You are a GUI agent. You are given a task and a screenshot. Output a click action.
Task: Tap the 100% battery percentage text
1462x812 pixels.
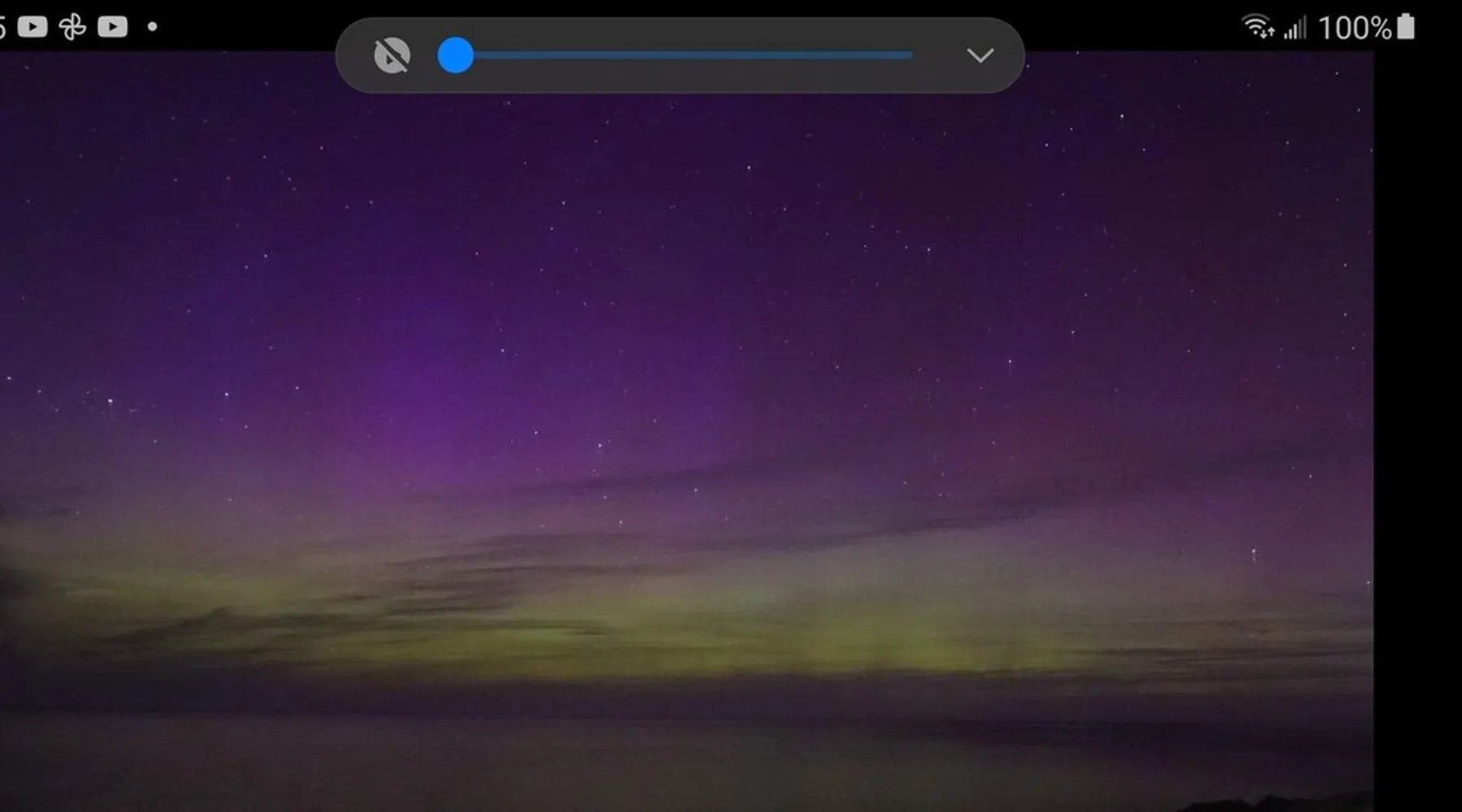coord(1354,28)
